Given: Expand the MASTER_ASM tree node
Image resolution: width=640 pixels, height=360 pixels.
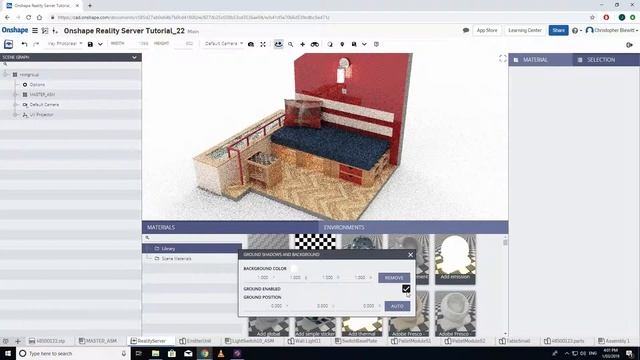Looking at the screenshot, I should pyautogui.click(x=16, y=94).
